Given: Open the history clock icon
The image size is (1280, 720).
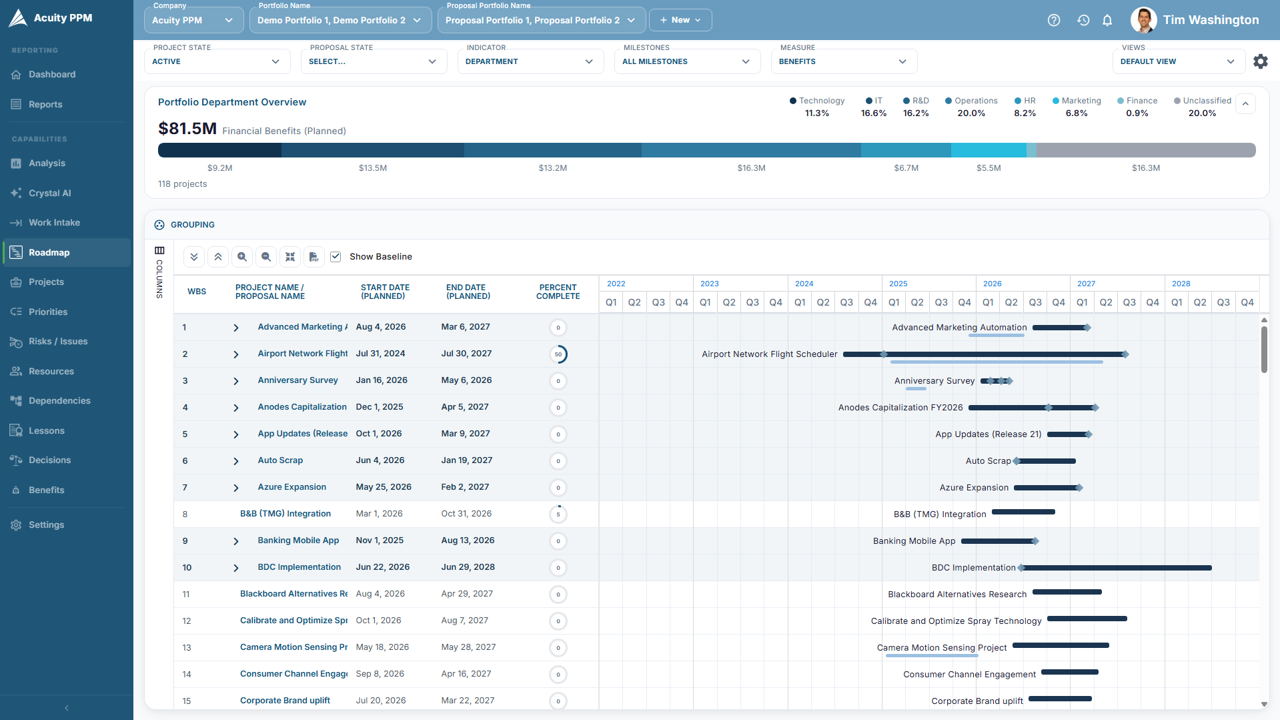Looking at the screenshot, I should 1083,20.
